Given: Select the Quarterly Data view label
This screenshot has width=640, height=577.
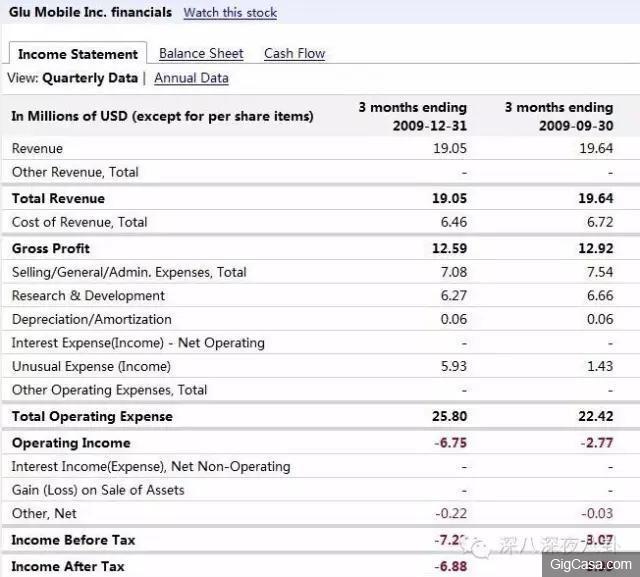Looking at the screenshot, I should pos(90,78).
